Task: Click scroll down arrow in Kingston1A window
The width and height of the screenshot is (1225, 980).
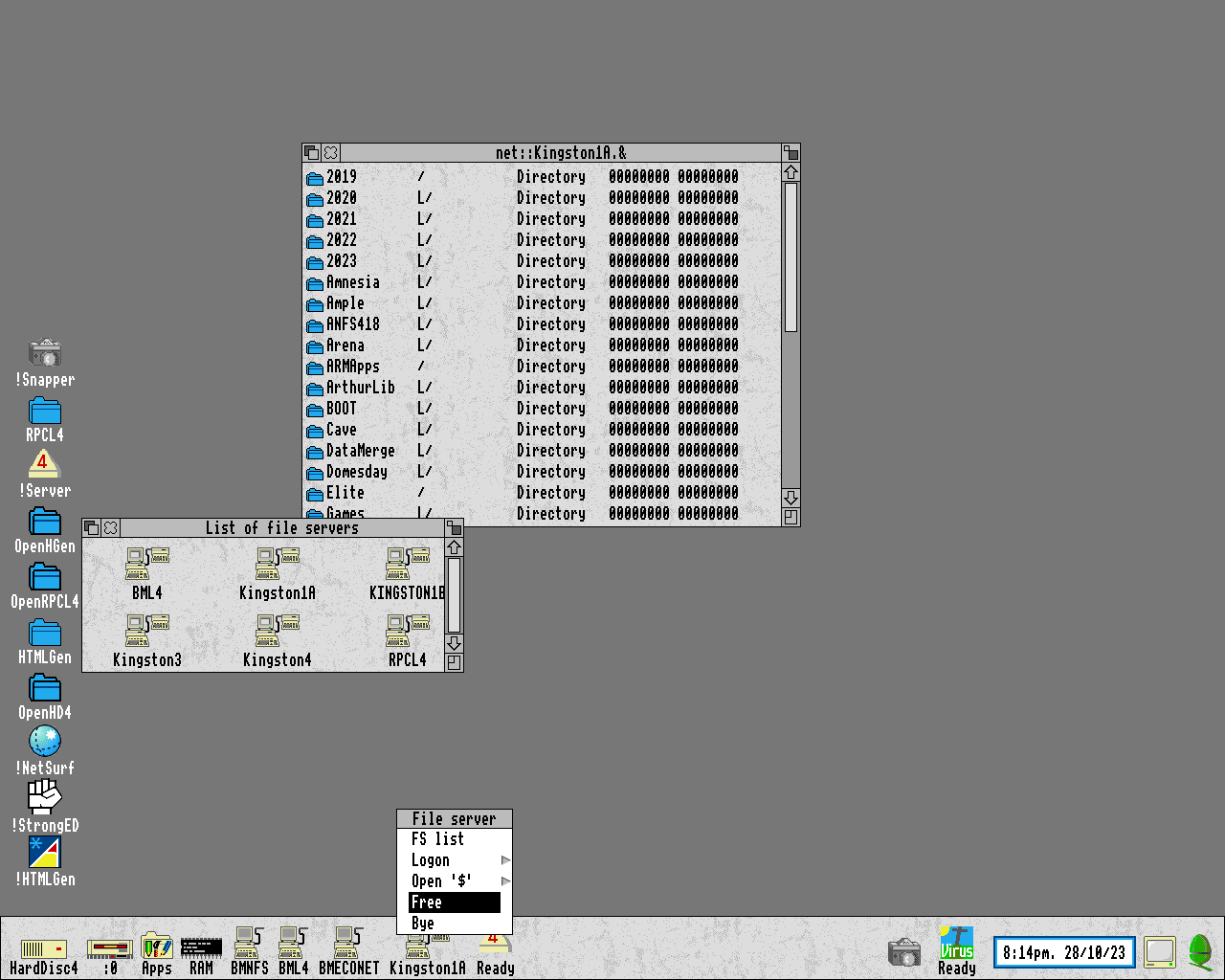Action: click(791, 498)
